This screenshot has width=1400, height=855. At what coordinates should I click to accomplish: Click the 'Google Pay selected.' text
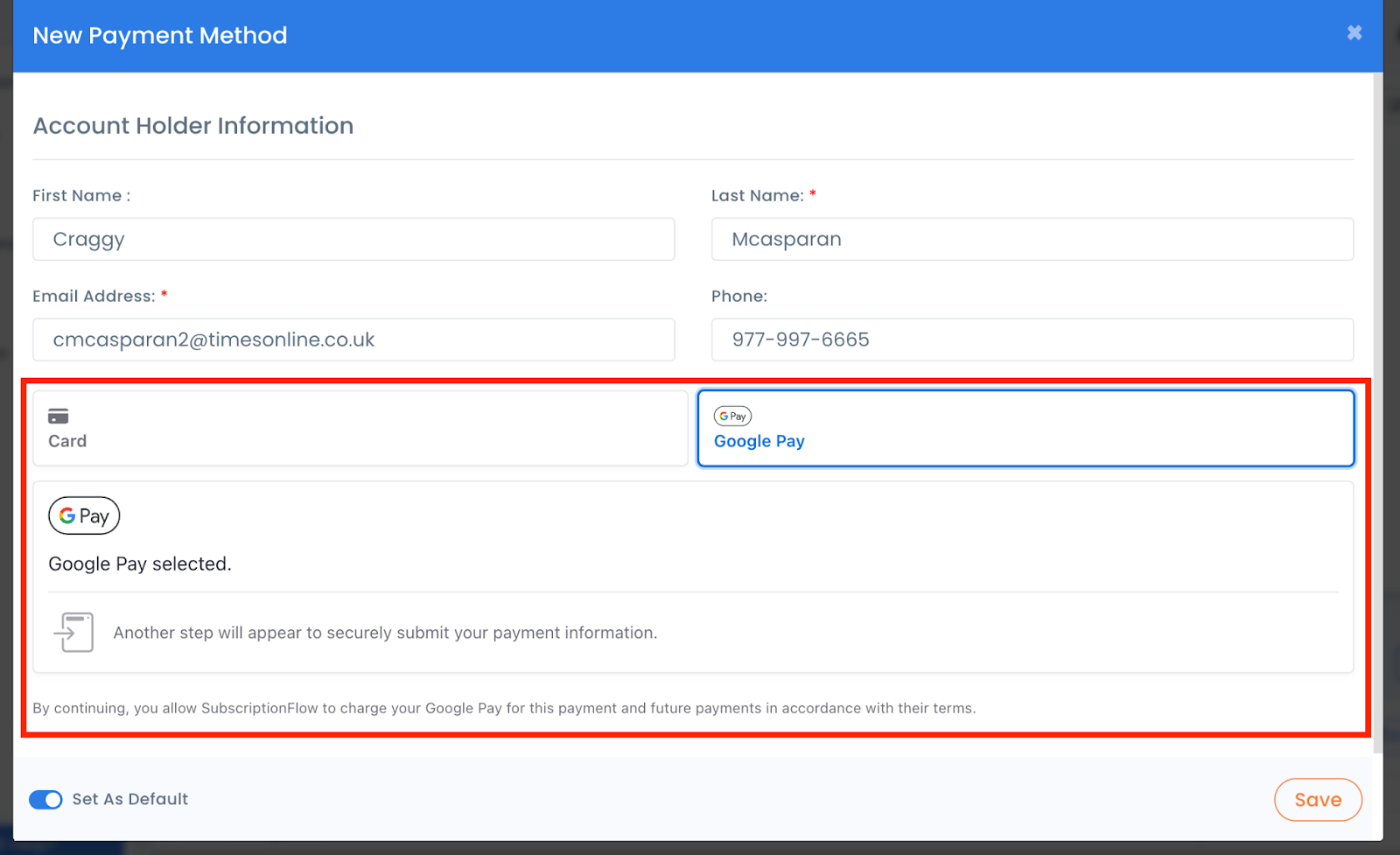pos(140,564)
